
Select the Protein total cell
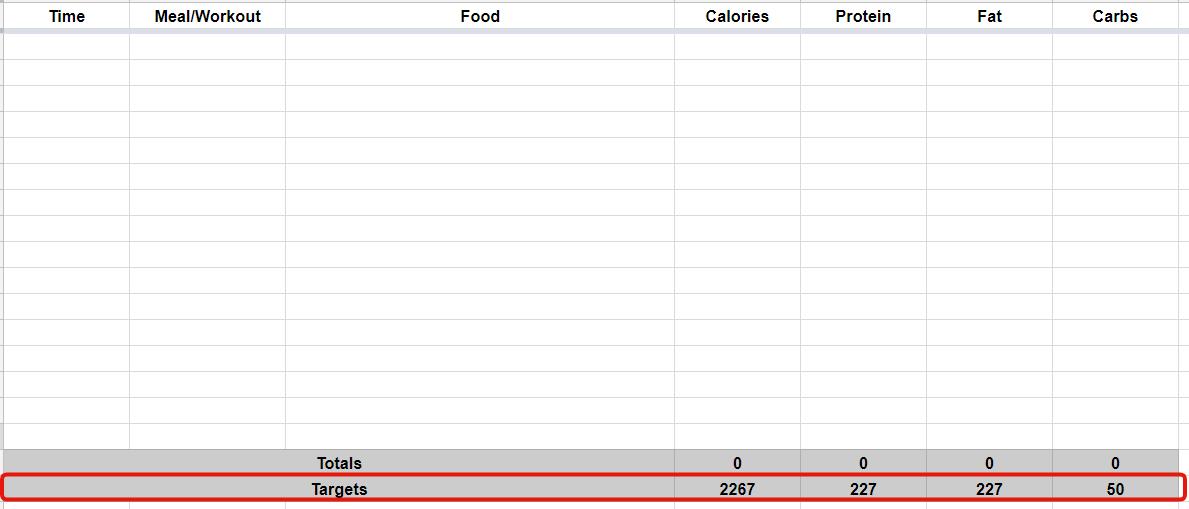click(863, 463)
